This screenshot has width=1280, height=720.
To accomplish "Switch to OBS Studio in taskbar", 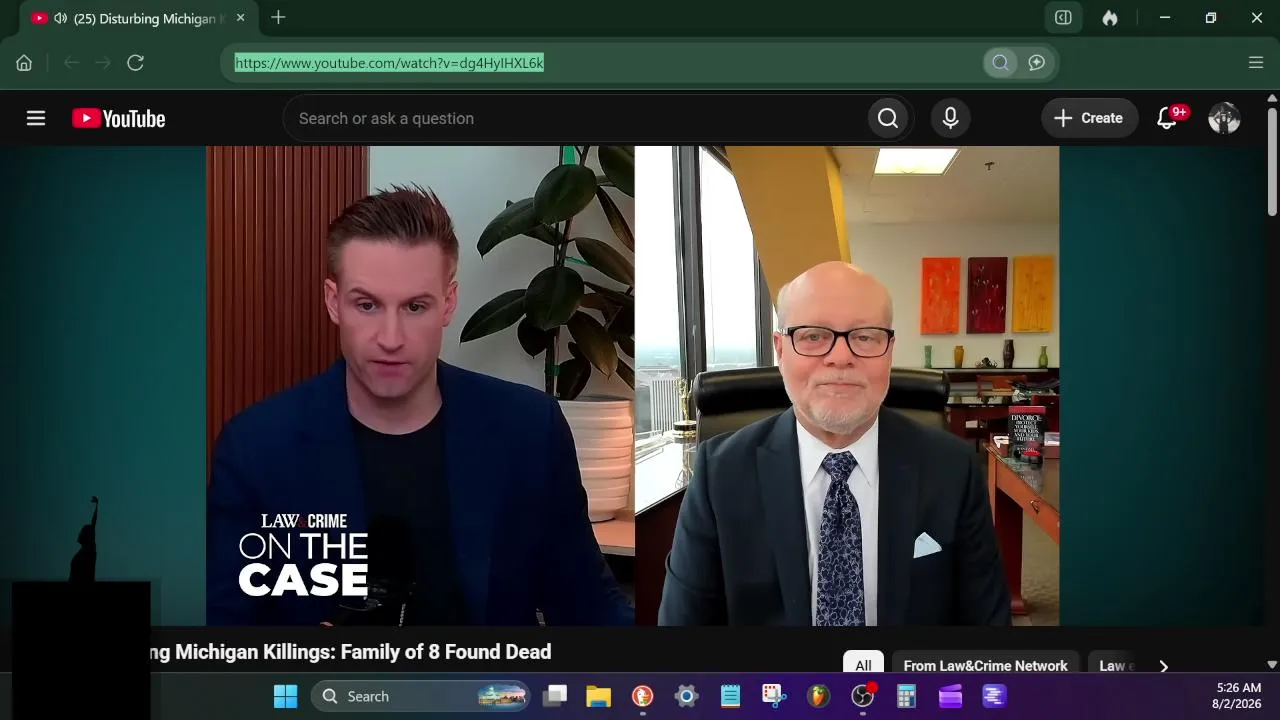I will [x=862, y=696].
